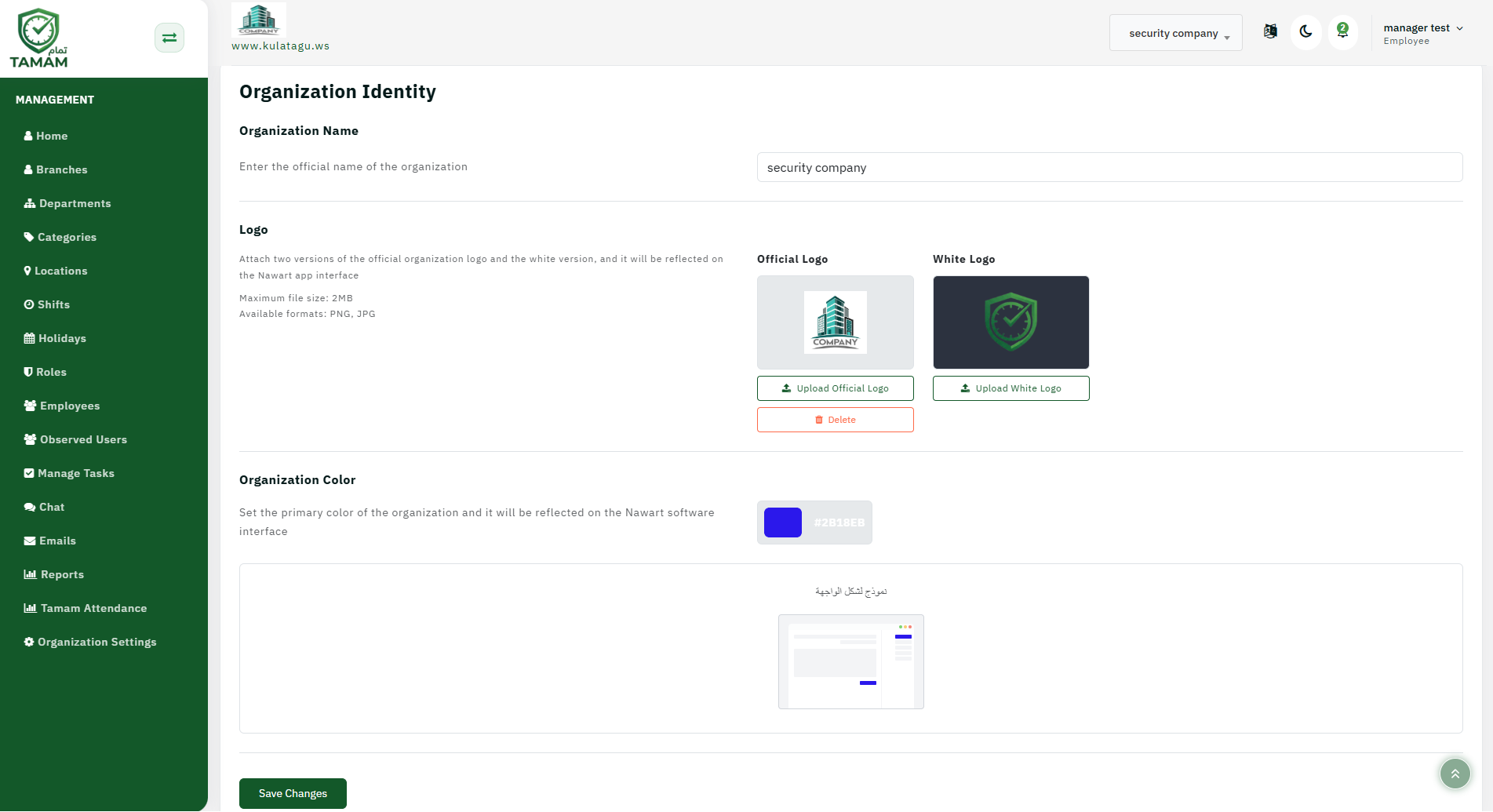Viewport: 1493px width, 812px height.
Task: Click the Shifts clock icon
Action: pyautogui.click(x=29, y=304)
